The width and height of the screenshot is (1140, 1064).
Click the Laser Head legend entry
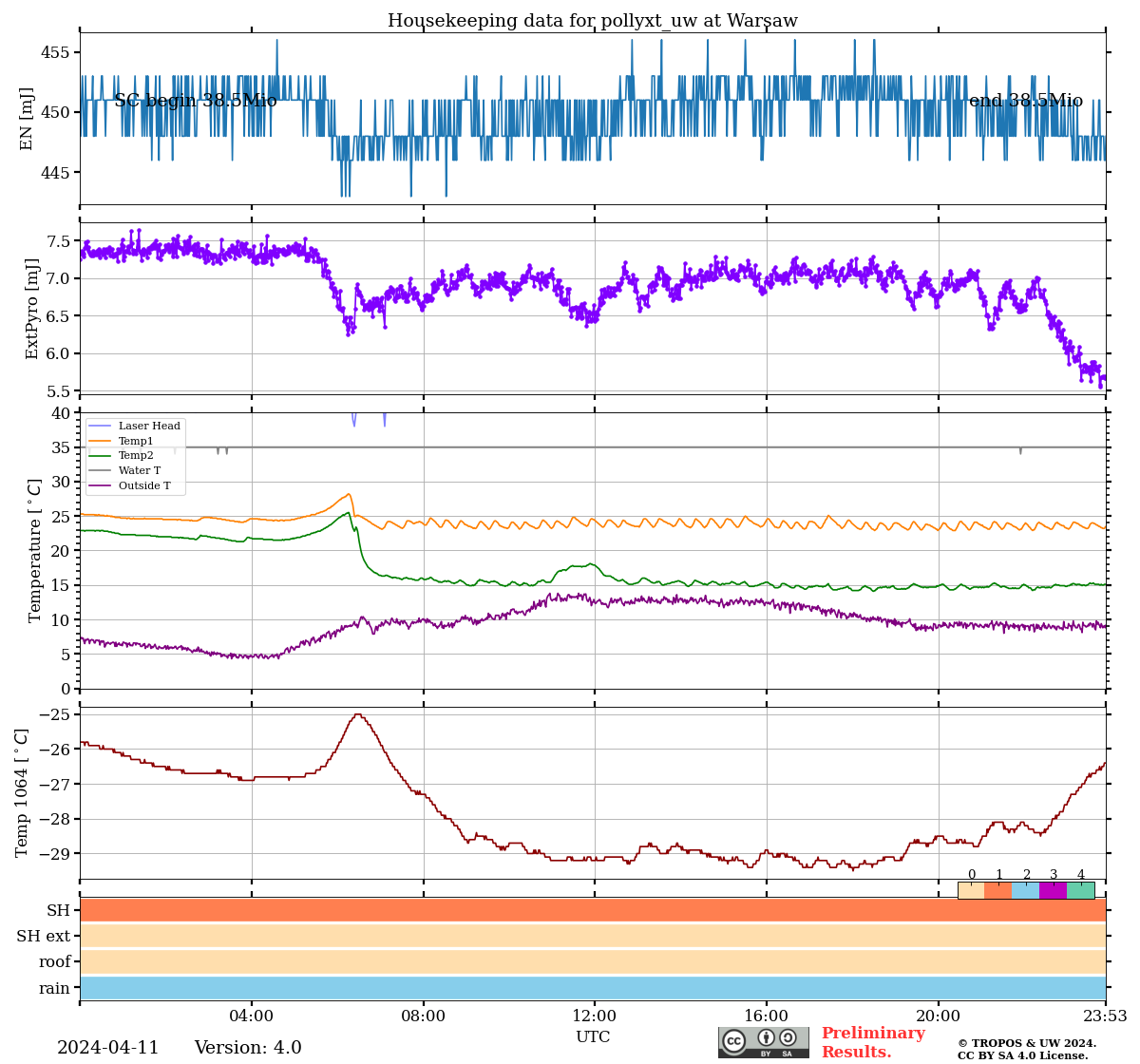click(134, 426)
